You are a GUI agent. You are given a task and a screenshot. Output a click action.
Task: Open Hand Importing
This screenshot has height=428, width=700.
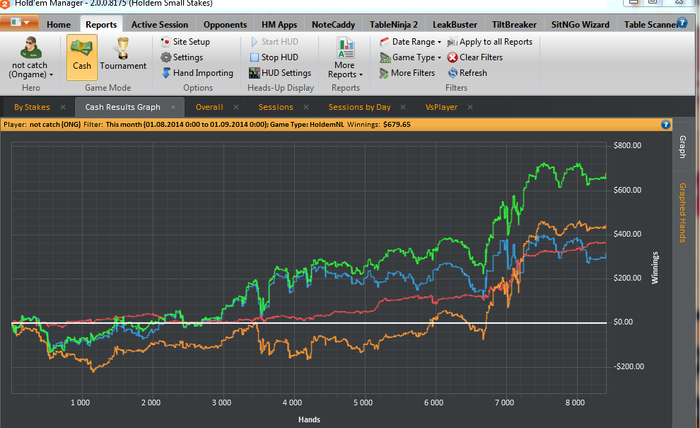pos(197,73)
